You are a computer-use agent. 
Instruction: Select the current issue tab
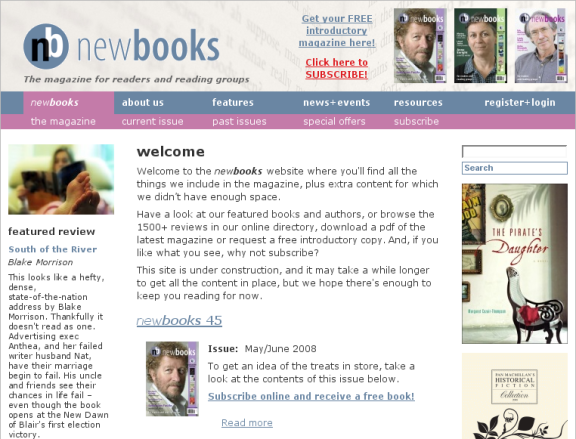[x=152, y=121]
